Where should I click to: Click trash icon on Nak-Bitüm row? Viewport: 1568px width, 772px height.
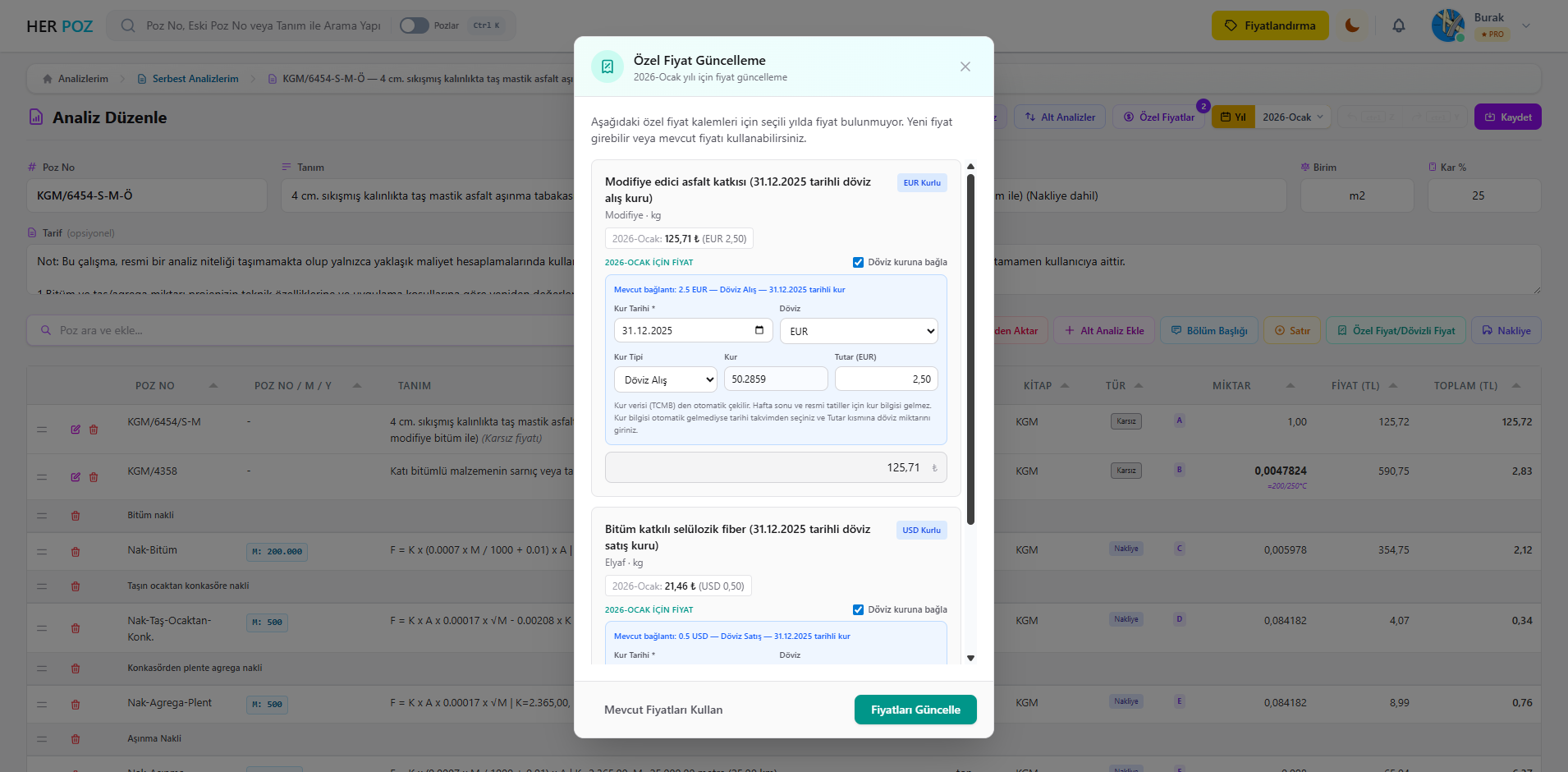point(76,552)
